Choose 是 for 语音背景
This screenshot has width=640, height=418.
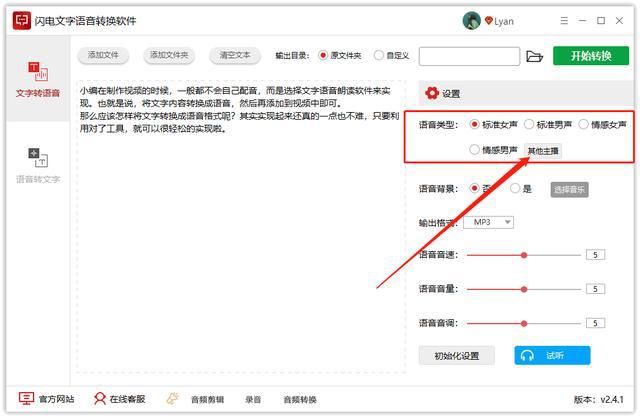(521, 188)
